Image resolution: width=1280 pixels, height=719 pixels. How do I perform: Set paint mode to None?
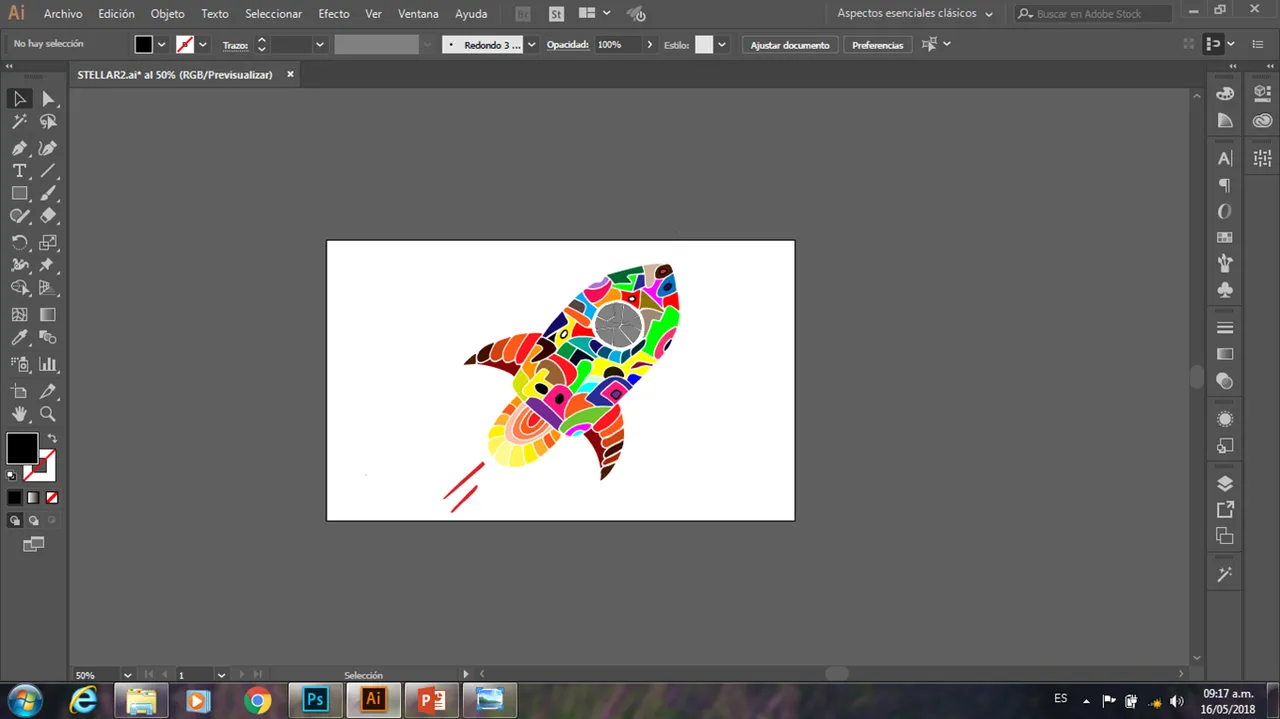(52, 497)
